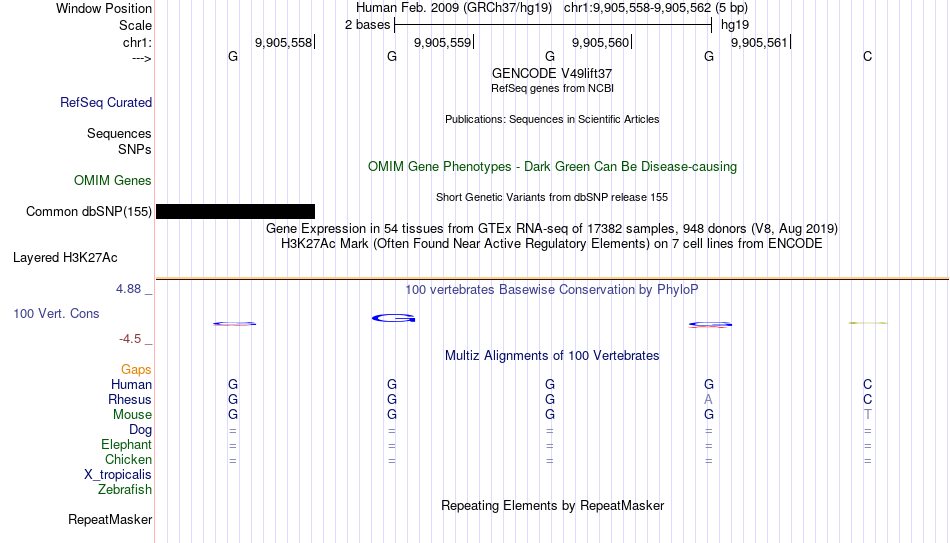The height and width of the screenshot is (543, 950).
Task: Click the Mouse species label
Action: pyautogui.click(x=132, y=415)
